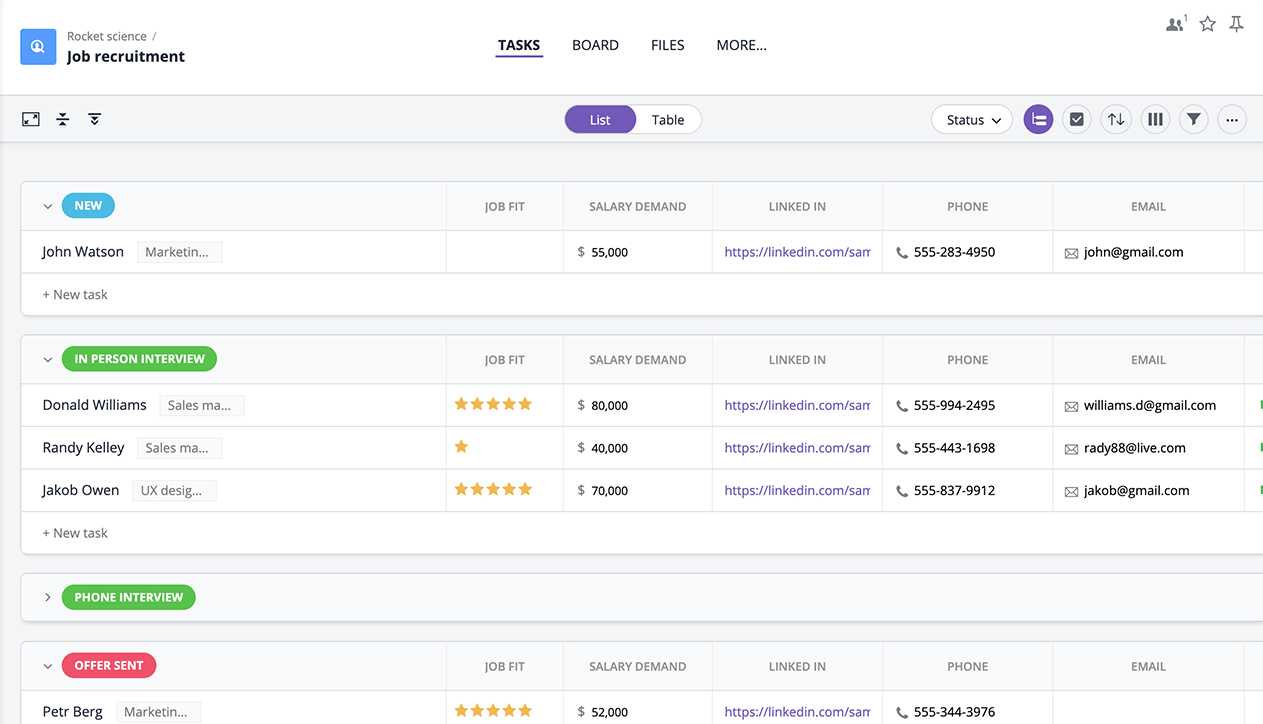
Task: Click the expand all rows icon
Action: (x=95, y=119)
